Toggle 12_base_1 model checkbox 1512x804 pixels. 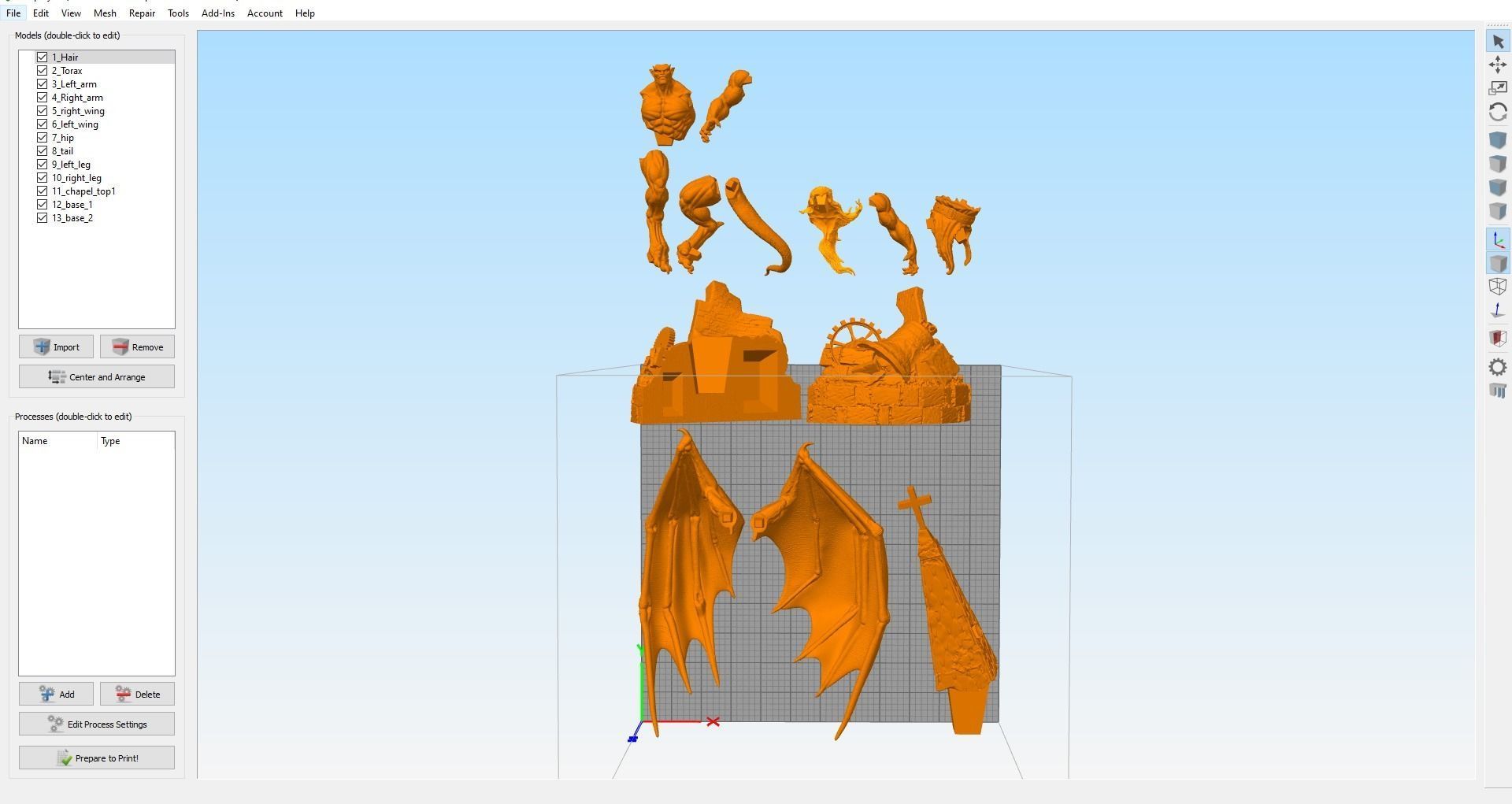click(43, 205)
